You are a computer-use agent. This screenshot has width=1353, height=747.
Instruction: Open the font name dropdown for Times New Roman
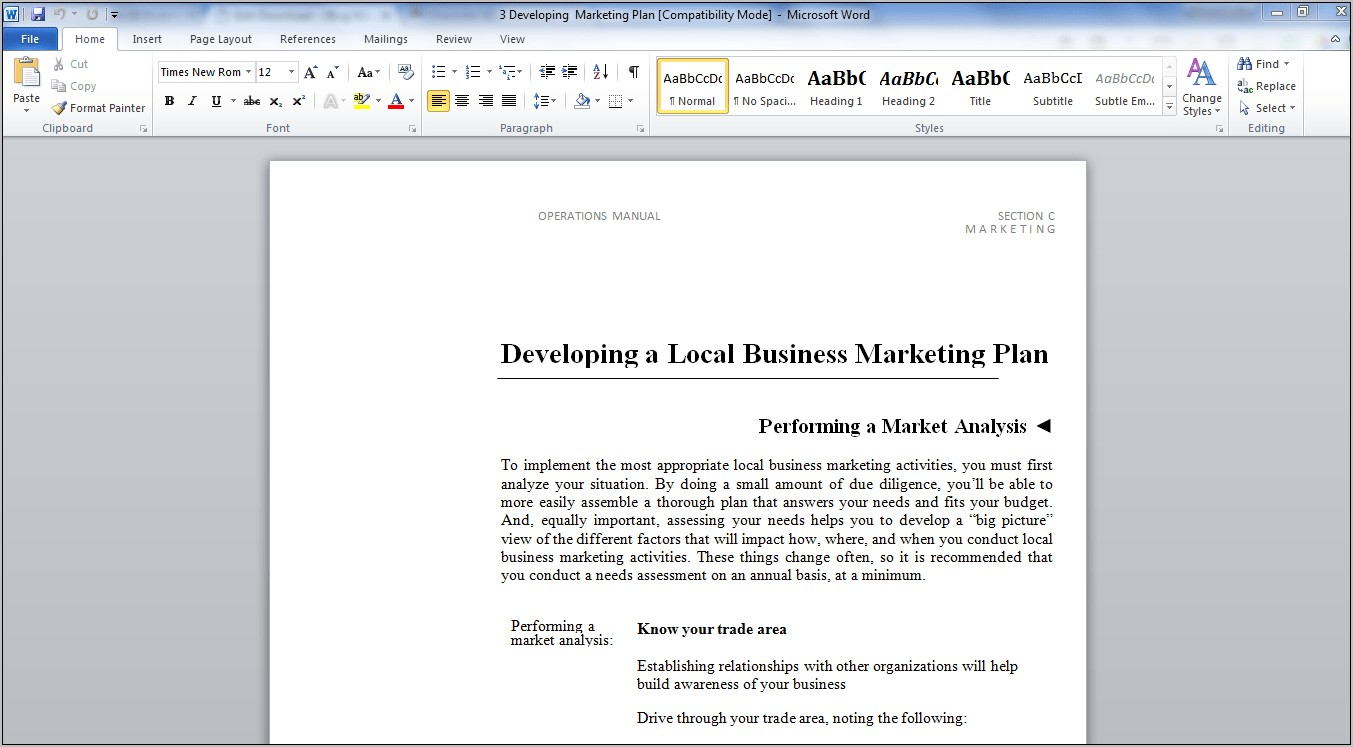(x=249, y=72)
